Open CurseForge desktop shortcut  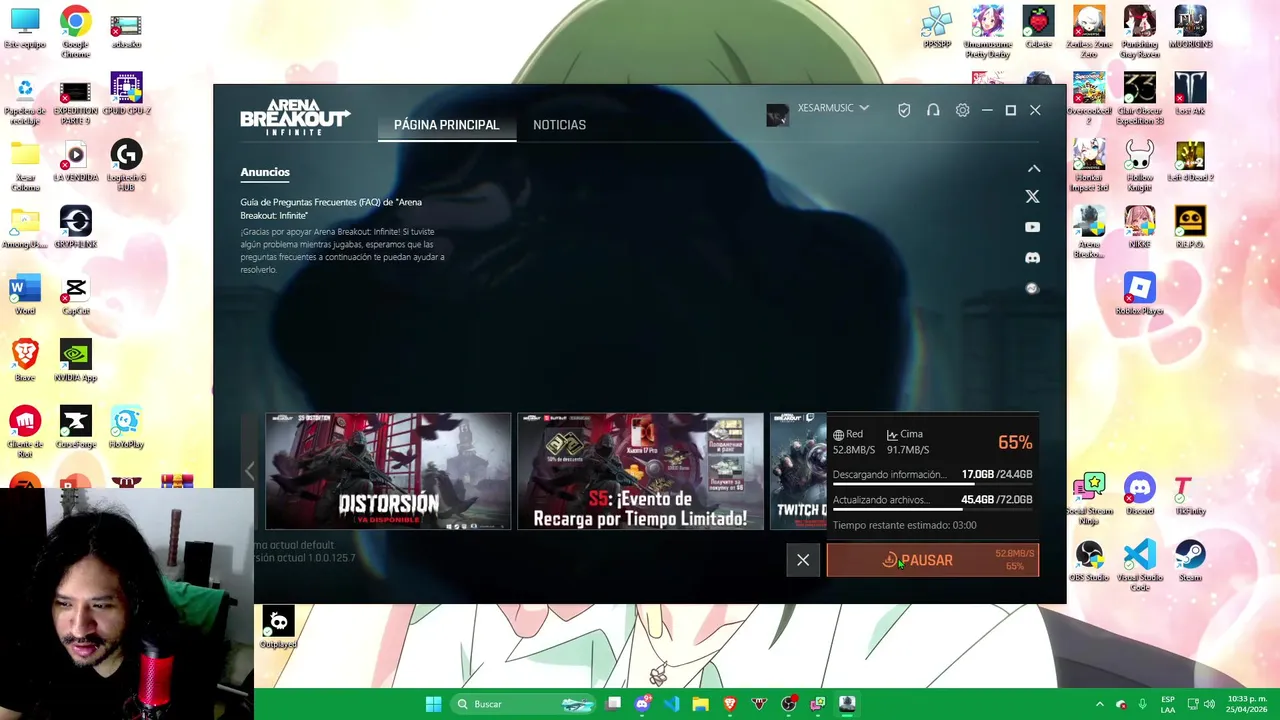point(75,429)
